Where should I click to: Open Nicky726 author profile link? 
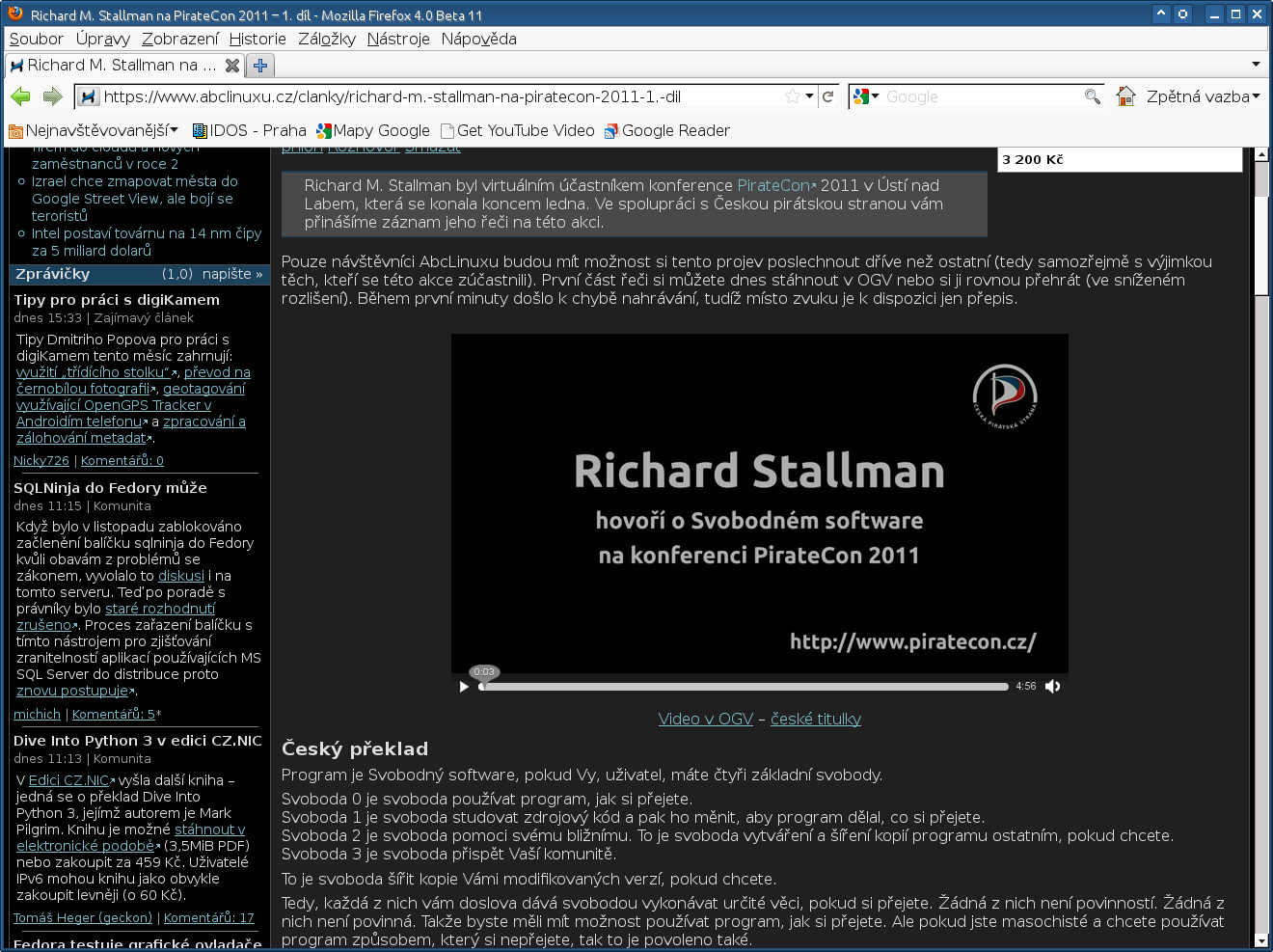pyautogui.click(x=41, y=461)
